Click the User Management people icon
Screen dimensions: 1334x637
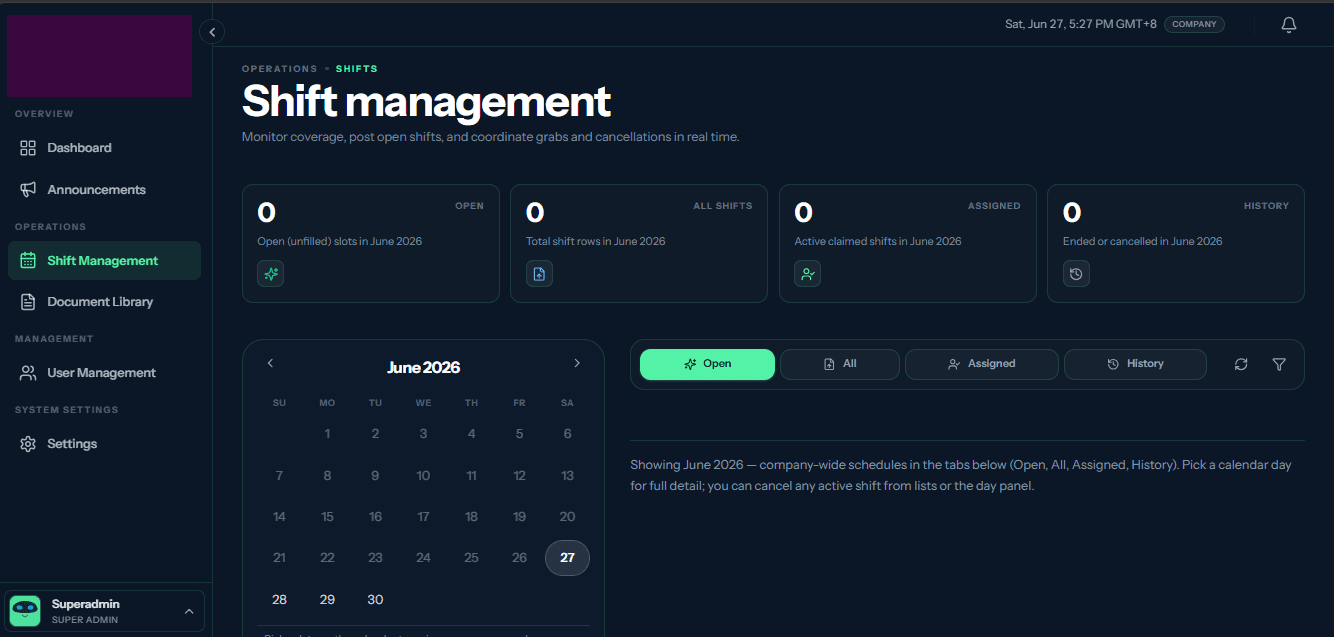click(x=28, y=373)
